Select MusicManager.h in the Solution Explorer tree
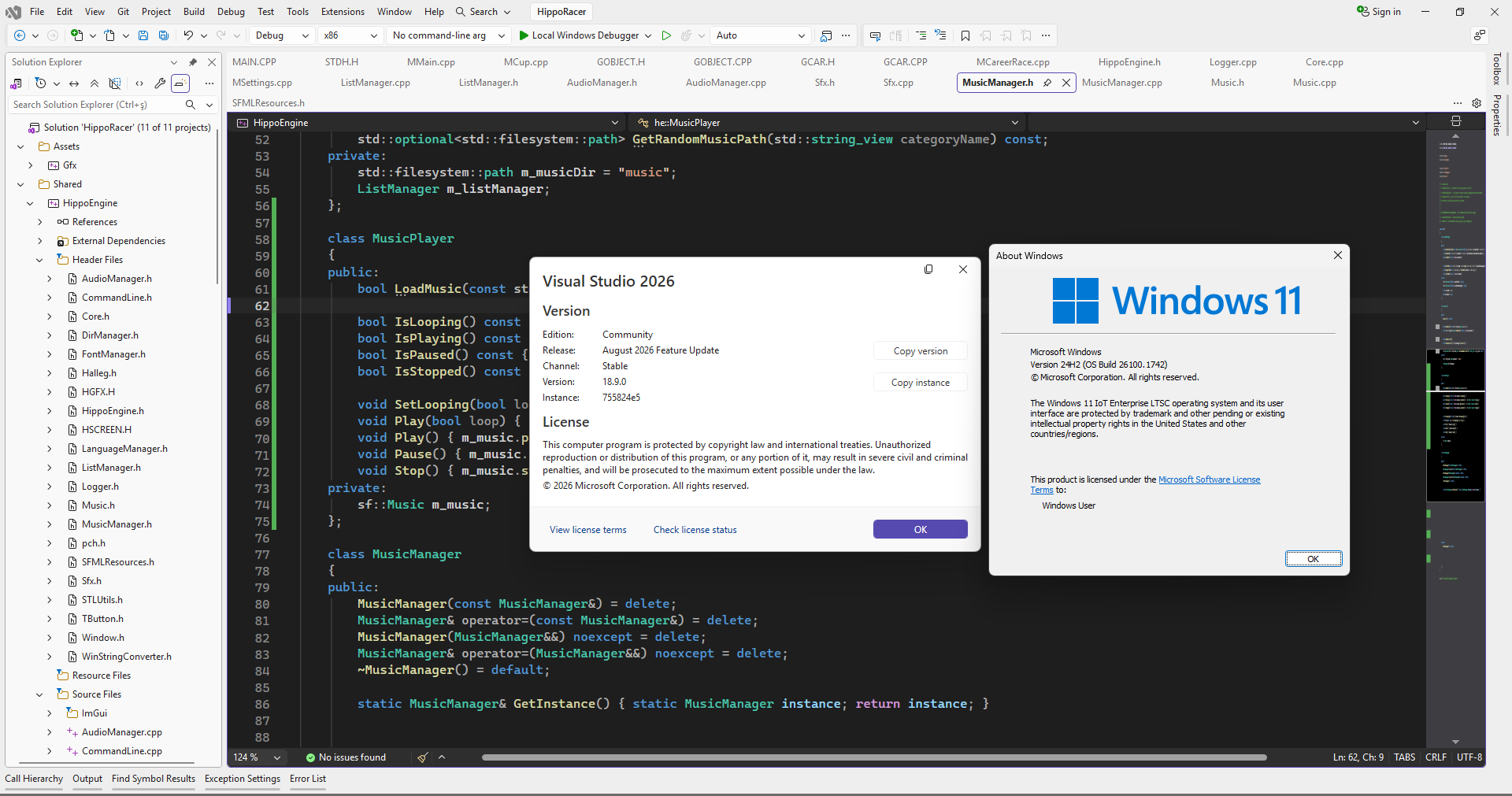The image size is (1512, 796). (x=117, y=524)
